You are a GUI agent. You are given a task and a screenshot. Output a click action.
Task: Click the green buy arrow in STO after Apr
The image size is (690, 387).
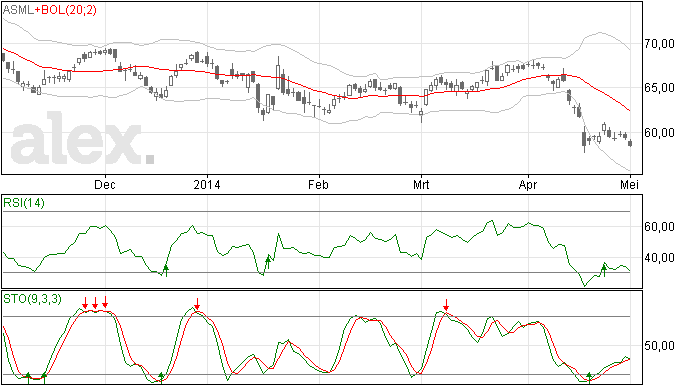pyautogui.click(x=590, y=378)
